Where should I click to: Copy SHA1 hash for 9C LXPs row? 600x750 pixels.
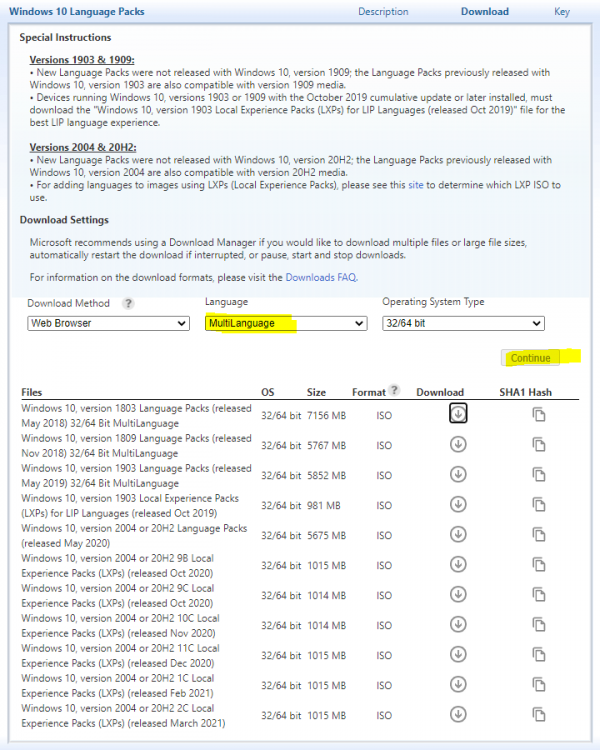tap(539, 595)
